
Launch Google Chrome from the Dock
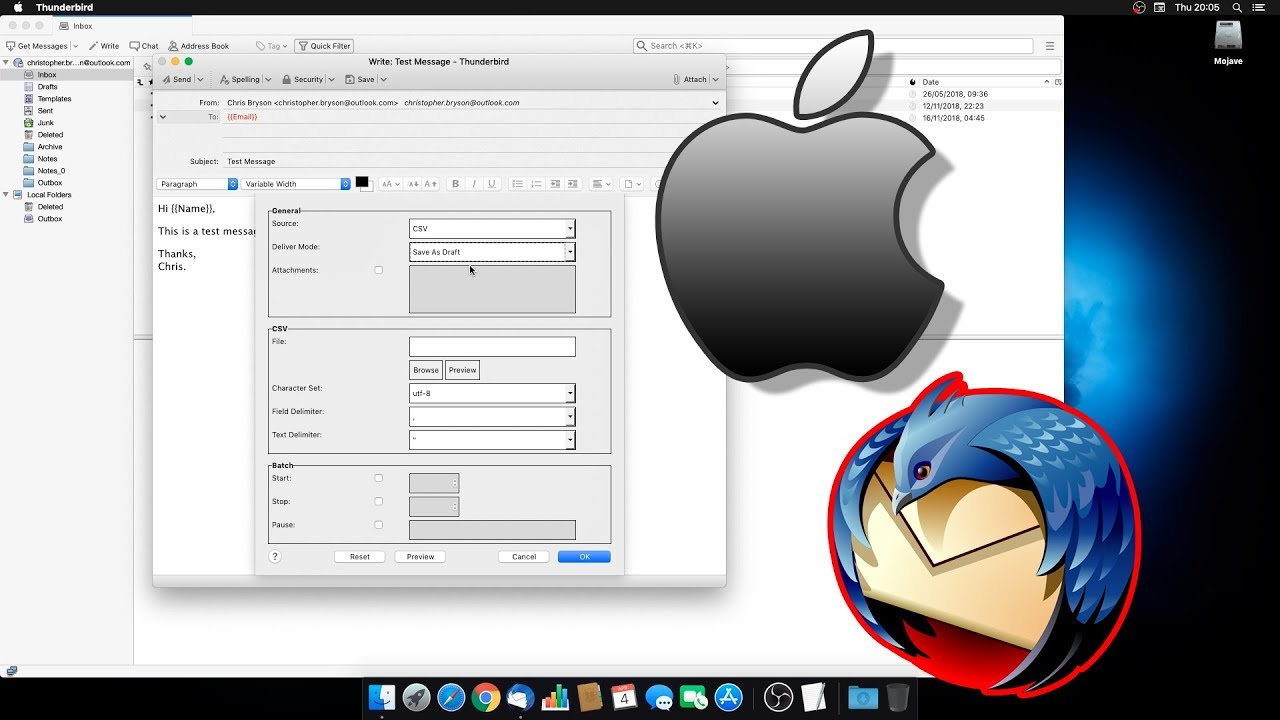486,697
